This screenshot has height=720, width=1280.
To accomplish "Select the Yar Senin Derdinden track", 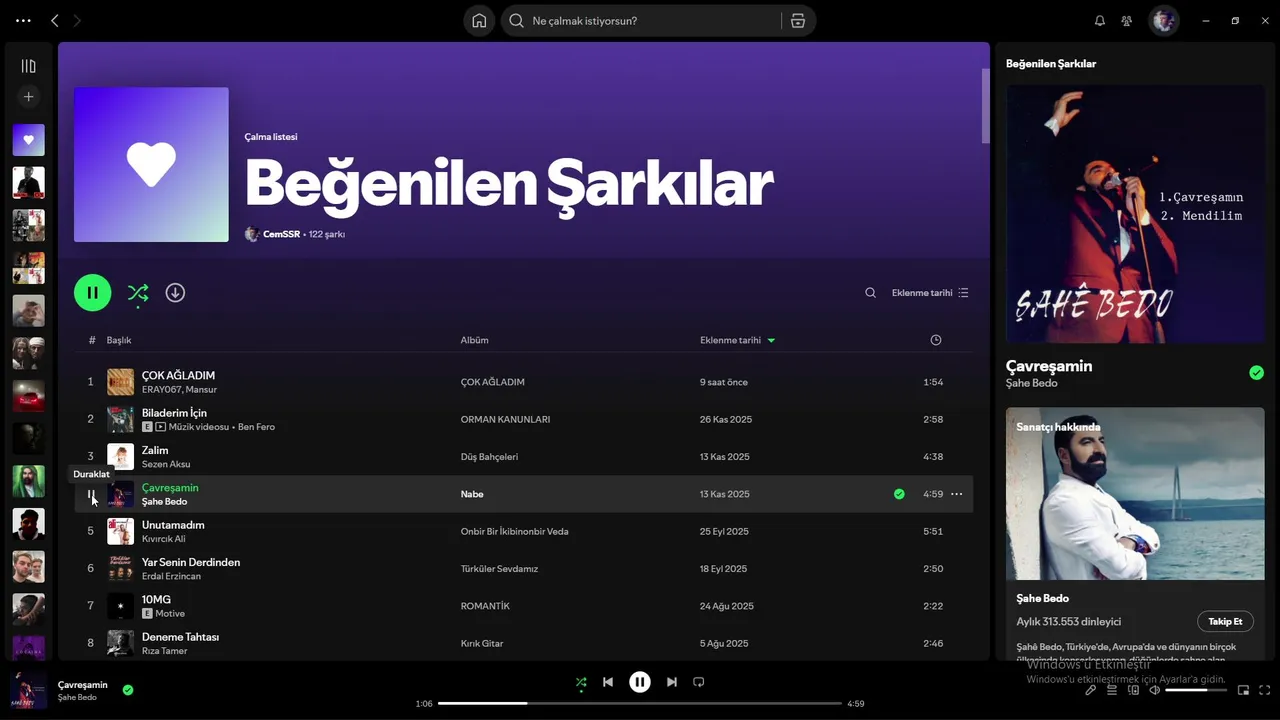I will click(191, 562).
